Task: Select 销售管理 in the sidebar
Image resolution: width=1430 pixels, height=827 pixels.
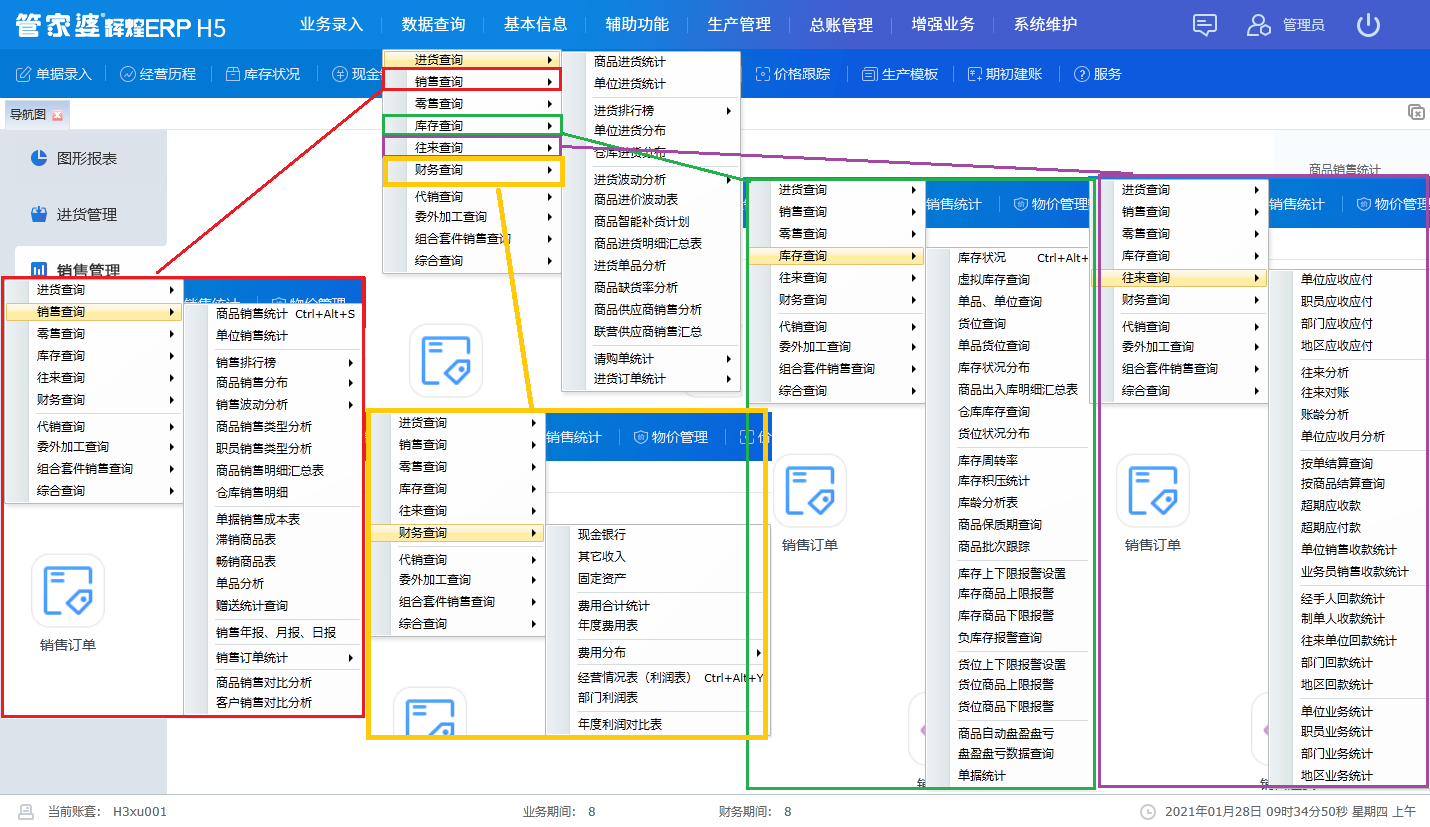Action: [75, 269]
